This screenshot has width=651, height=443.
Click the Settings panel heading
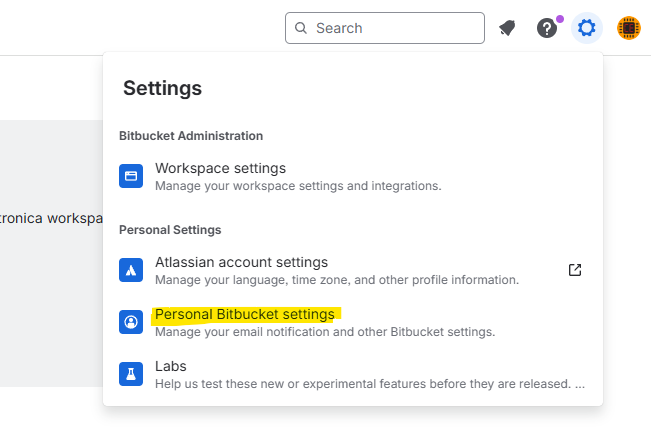tap(162, 88)
